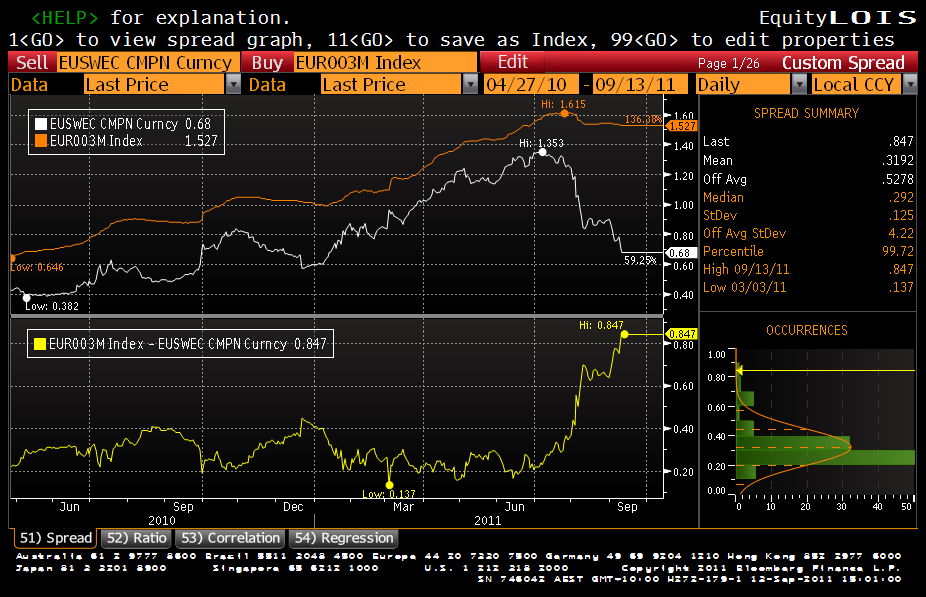926x597 pixels.
Task: Click the High 09/13/11 row label
Action: [x=746, y=269]
